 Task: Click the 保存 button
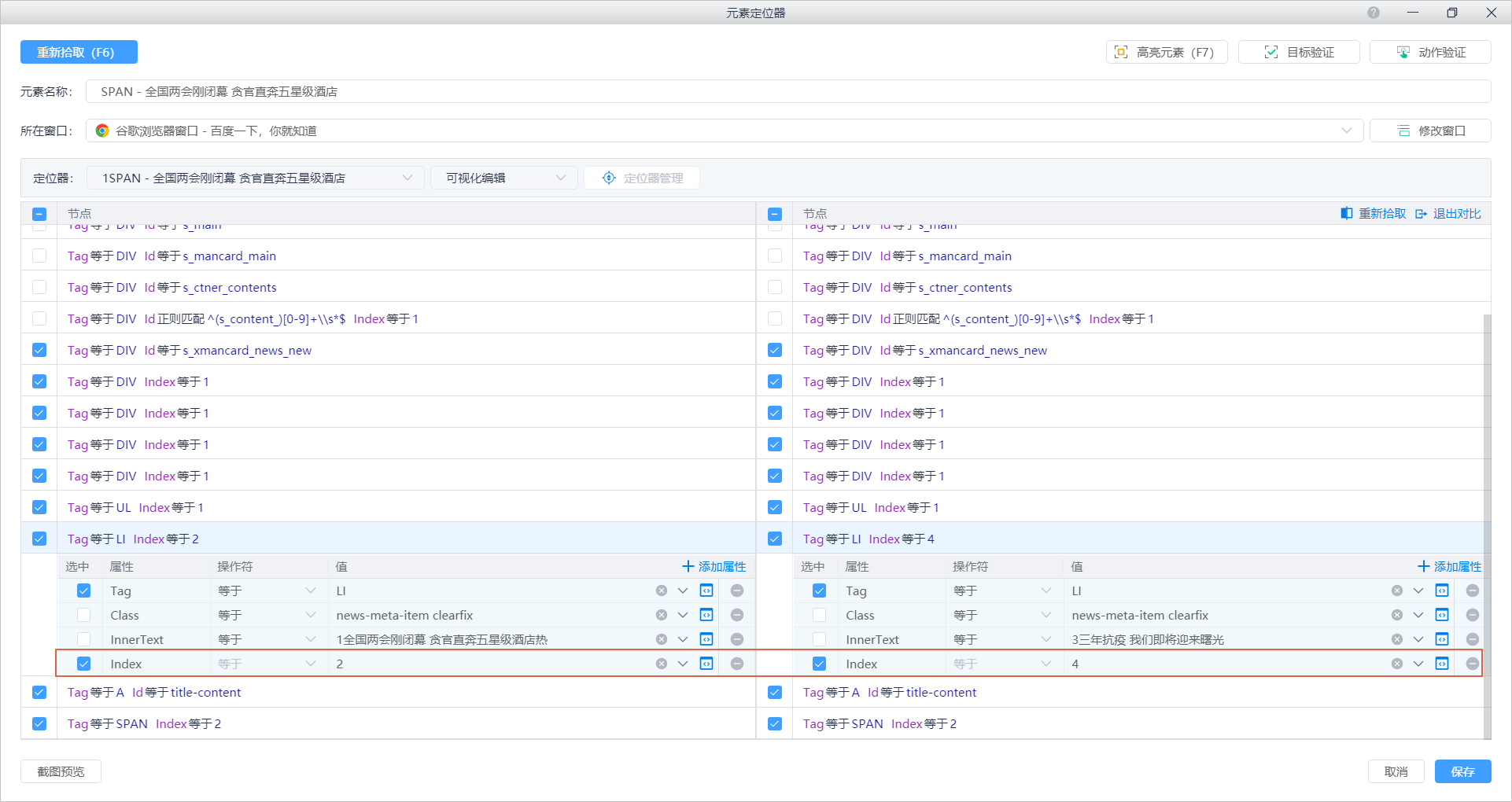tap(1462, 771)
